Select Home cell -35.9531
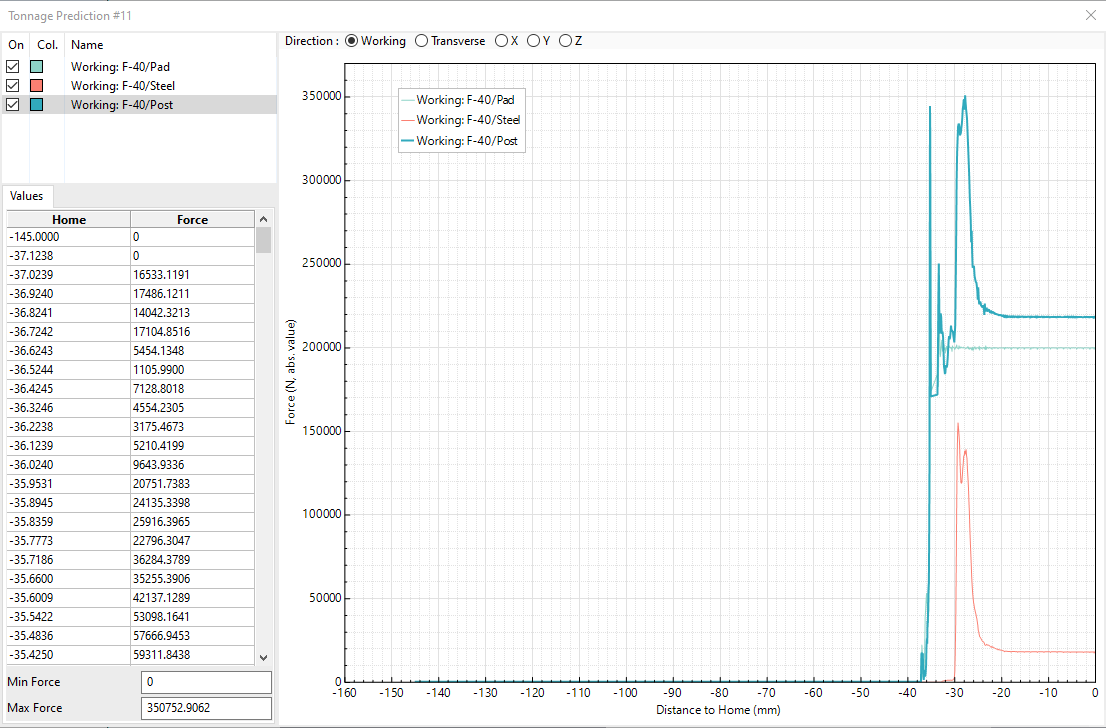Image resolution: width=1106 pixels, height=728 pixels. (x=69, y=485)
